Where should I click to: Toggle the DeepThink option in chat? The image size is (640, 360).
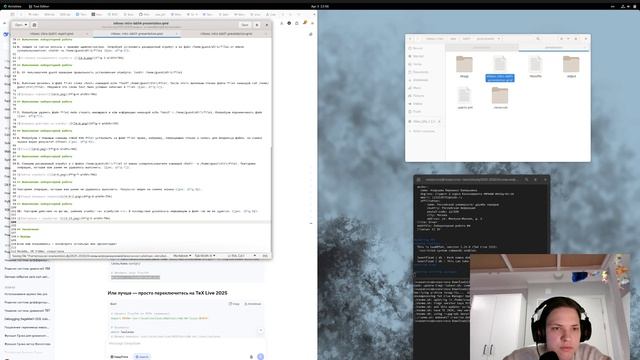click(x=120, y=357)
